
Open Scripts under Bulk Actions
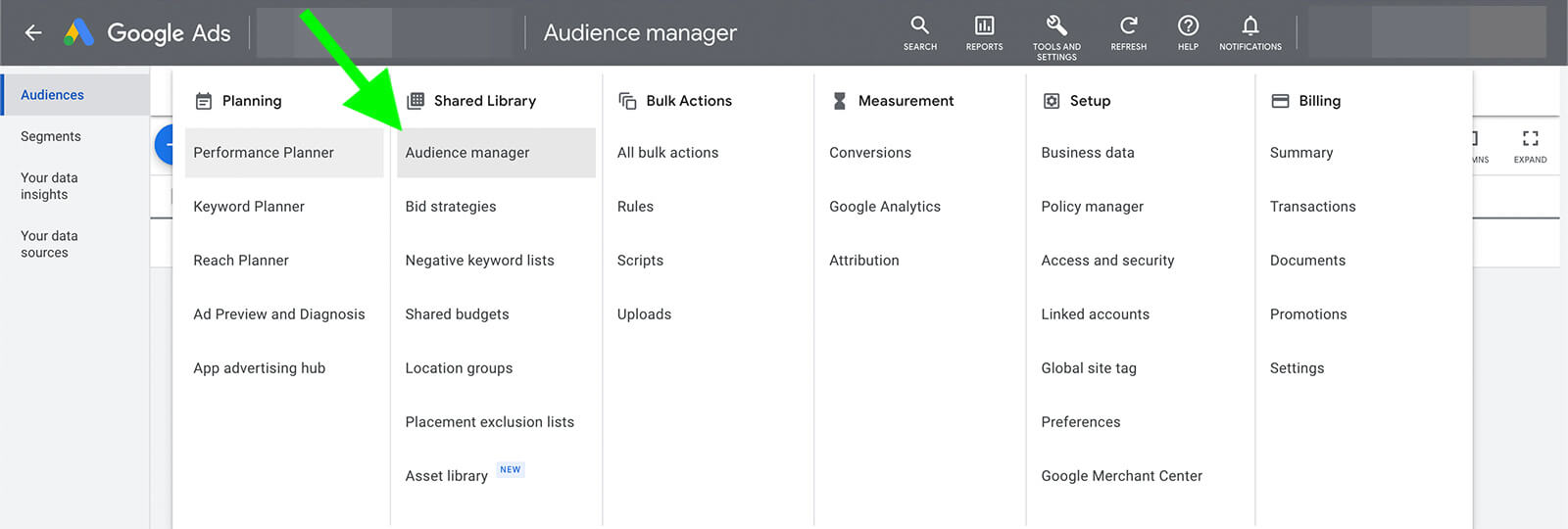pos(640,261)
